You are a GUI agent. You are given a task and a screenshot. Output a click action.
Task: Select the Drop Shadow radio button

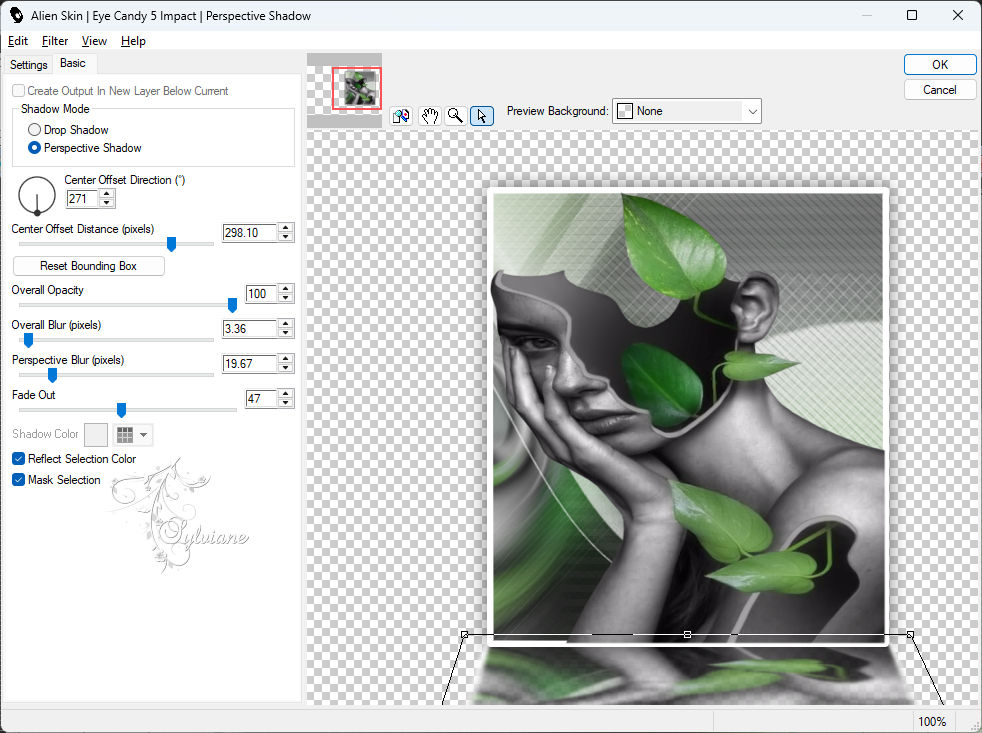pyautogui.click(x=34, y=130)
